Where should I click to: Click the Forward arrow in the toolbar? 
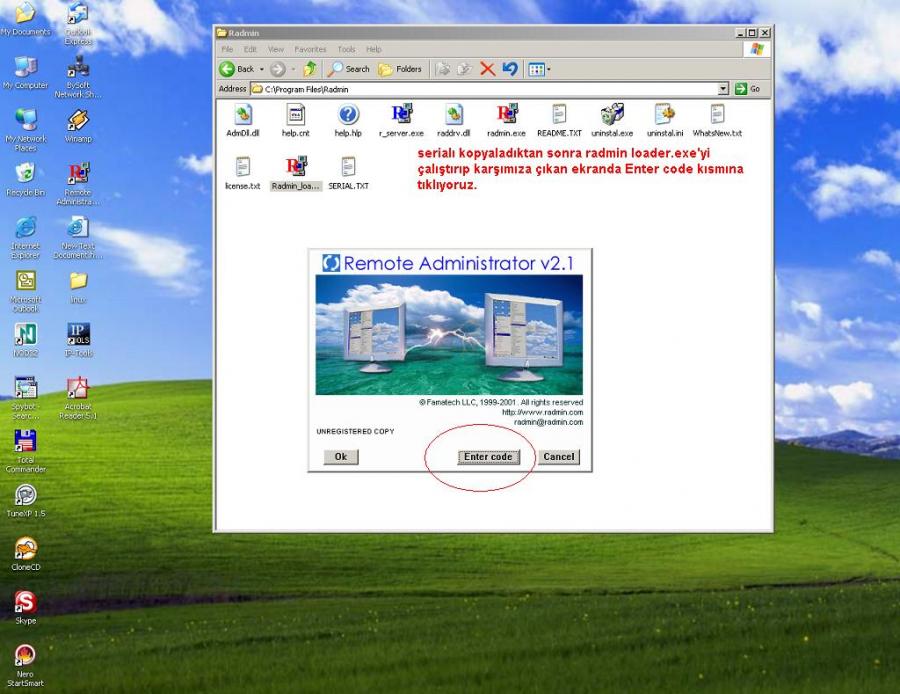(x=278, y=69)
